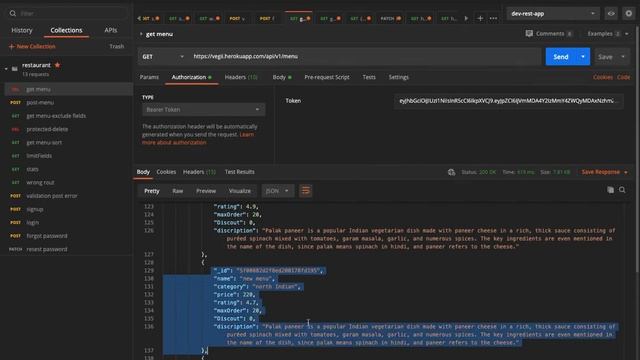Open the JSON format dropdown
This screenshot has height=360, width=640.
coord(277,191)
